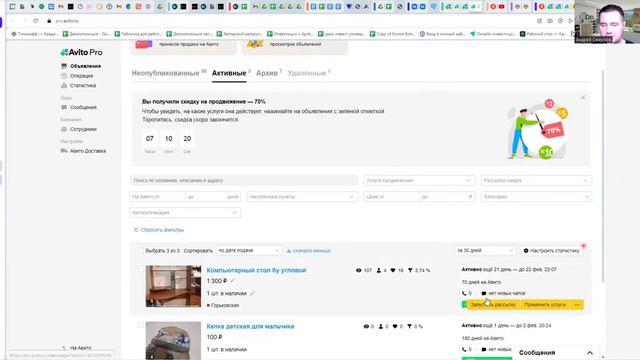640x360 pixels.
Task: Open the sort по дате подачи dropdown
Action: coord(249,251)
